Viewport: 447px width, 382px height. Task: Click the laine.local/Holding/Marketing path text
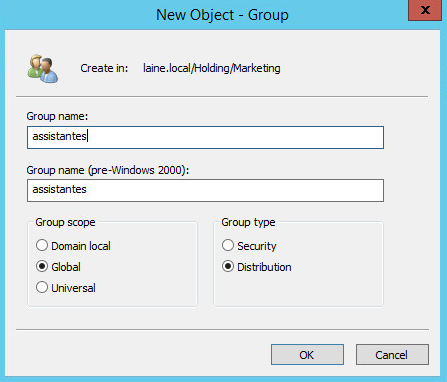[212, 68]
